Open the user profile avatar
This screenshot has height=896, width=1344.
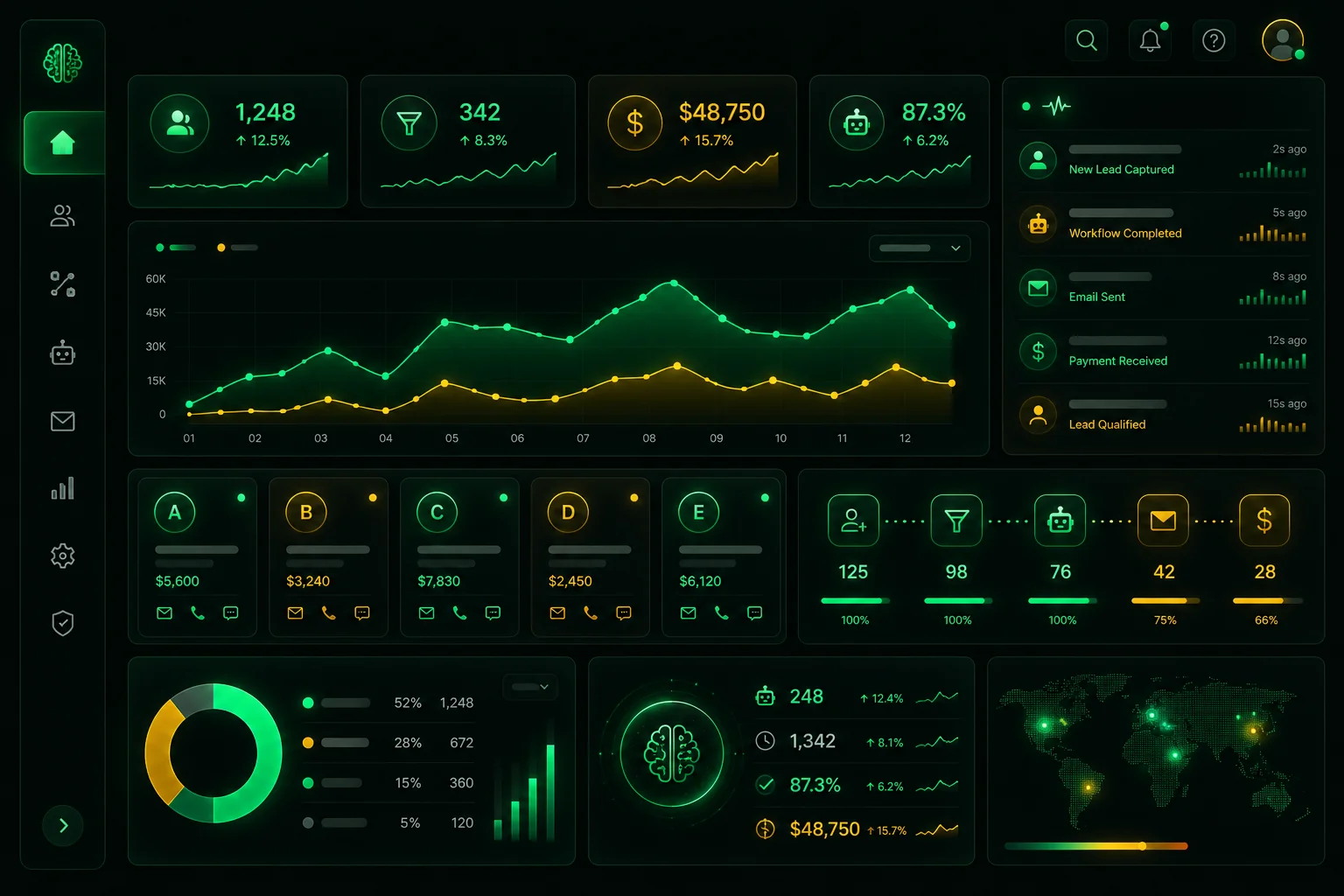tap(1284, 40)
